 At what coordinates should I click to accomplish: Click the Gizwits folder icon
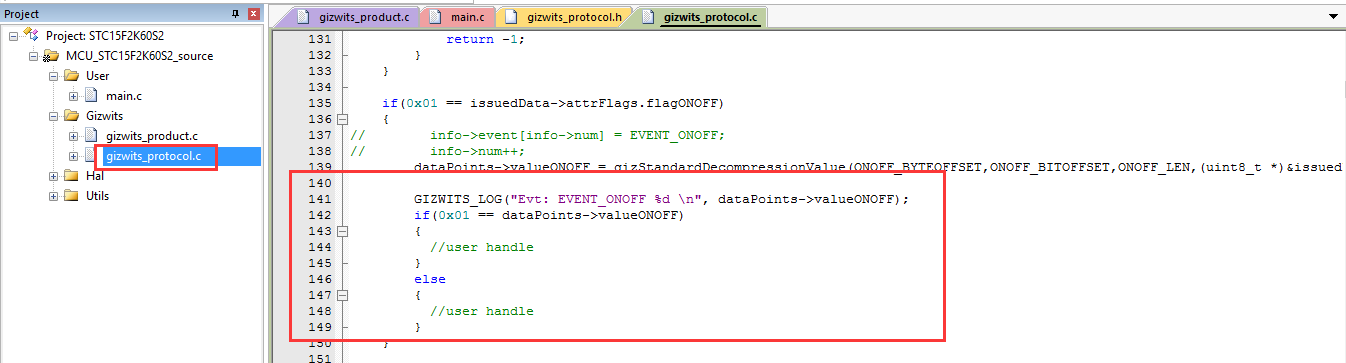coord(71,115)
